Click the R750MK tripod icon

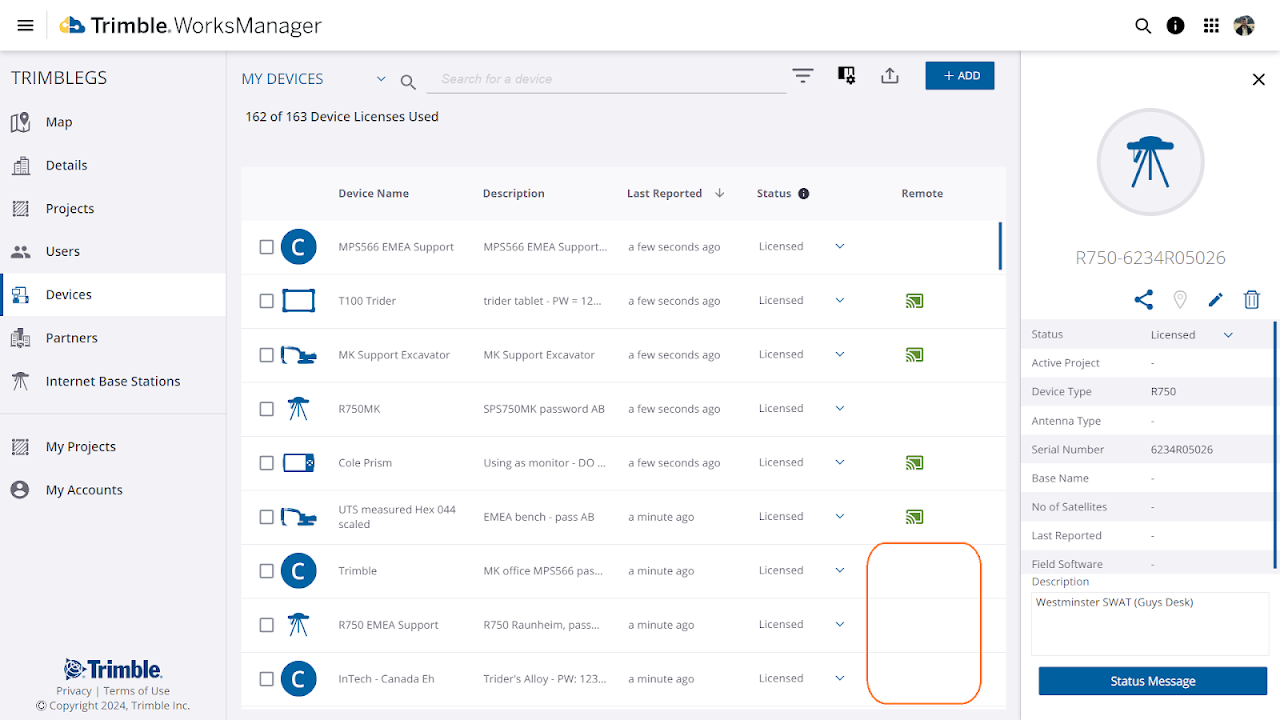[x=298, y=409]
